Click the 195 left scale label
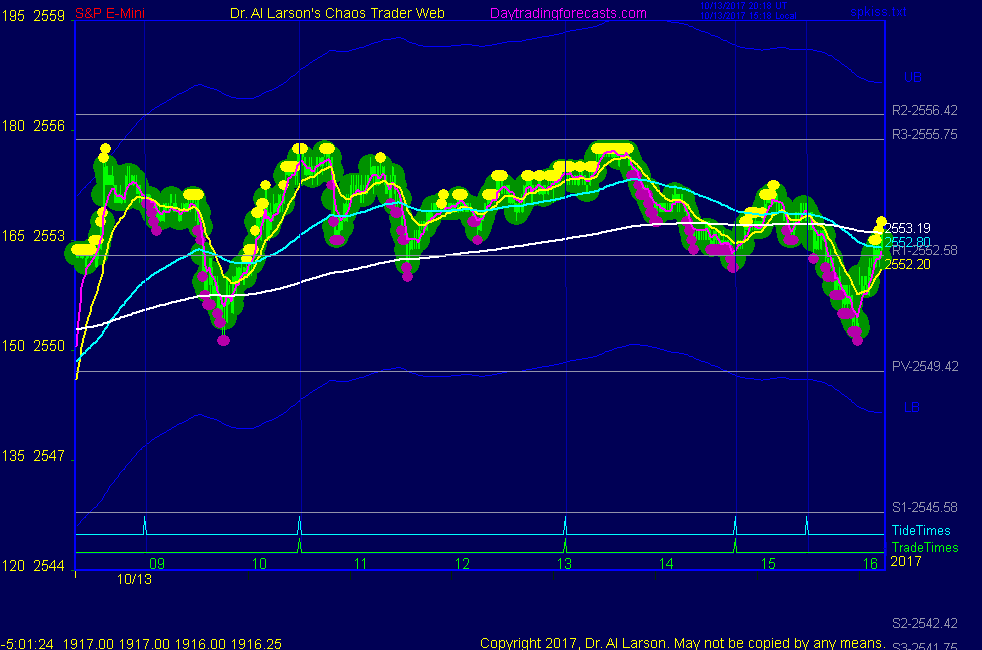Screen dimensions: 982x650 pyautogui.click(x=13, y=16)
